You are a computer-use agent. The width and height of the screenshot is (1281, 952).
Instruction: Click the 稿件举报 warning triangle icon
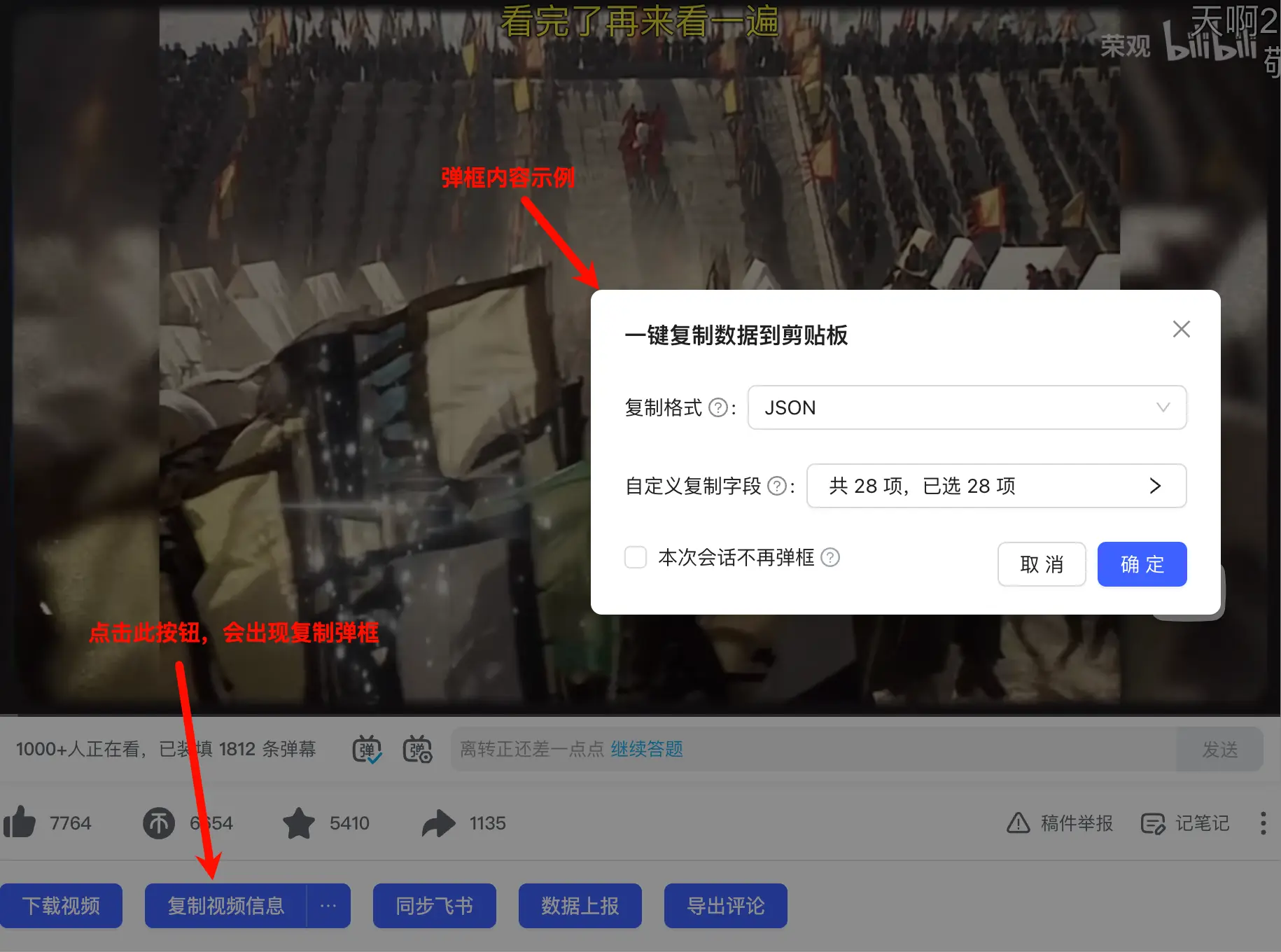pyautogui.click(x=1018, y=823)
